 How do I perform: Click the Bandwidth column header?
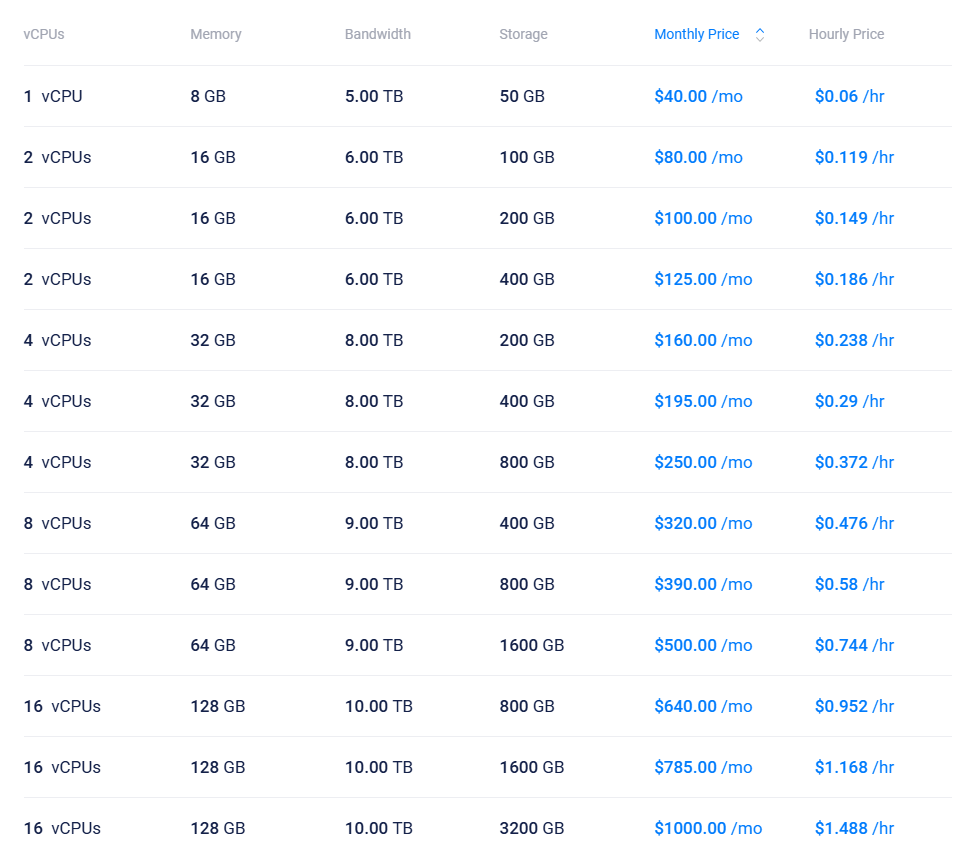point(377,35)
